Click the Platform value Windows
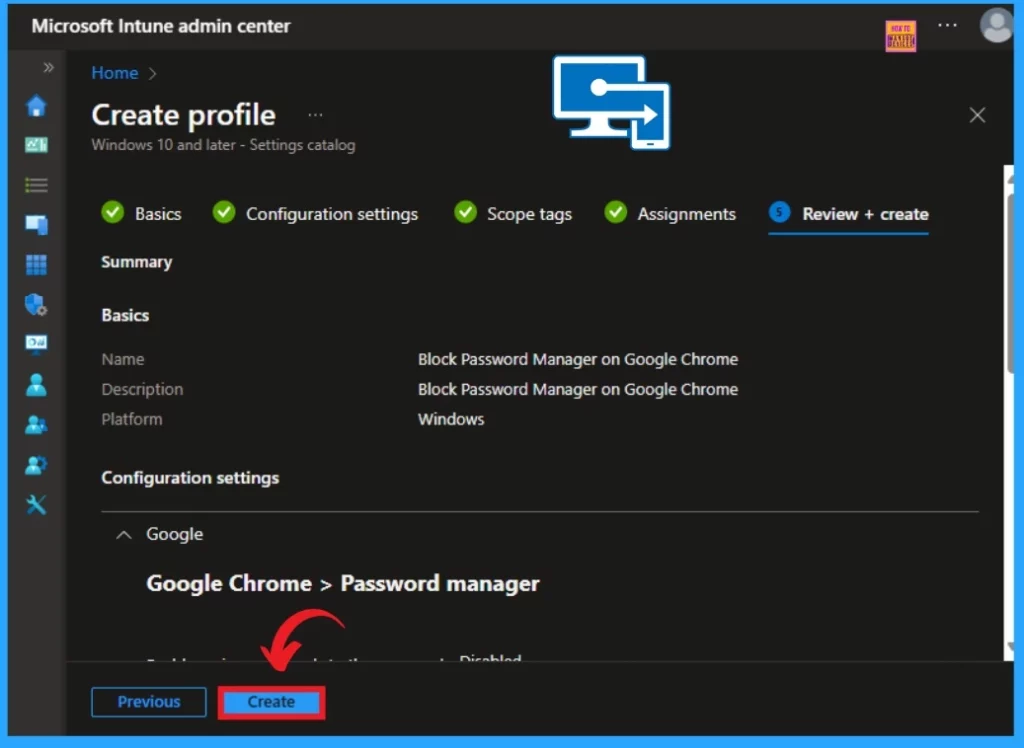Image resolution: width=1024 pixels, height=748 pixels. (x=451, y=419)
